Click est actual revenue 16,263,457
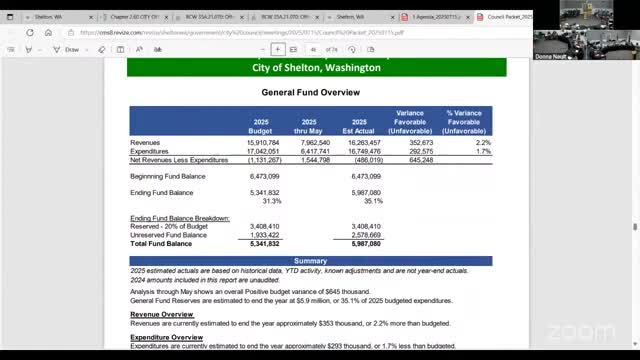This screenshot has height=360, width=640. [364, 143]
